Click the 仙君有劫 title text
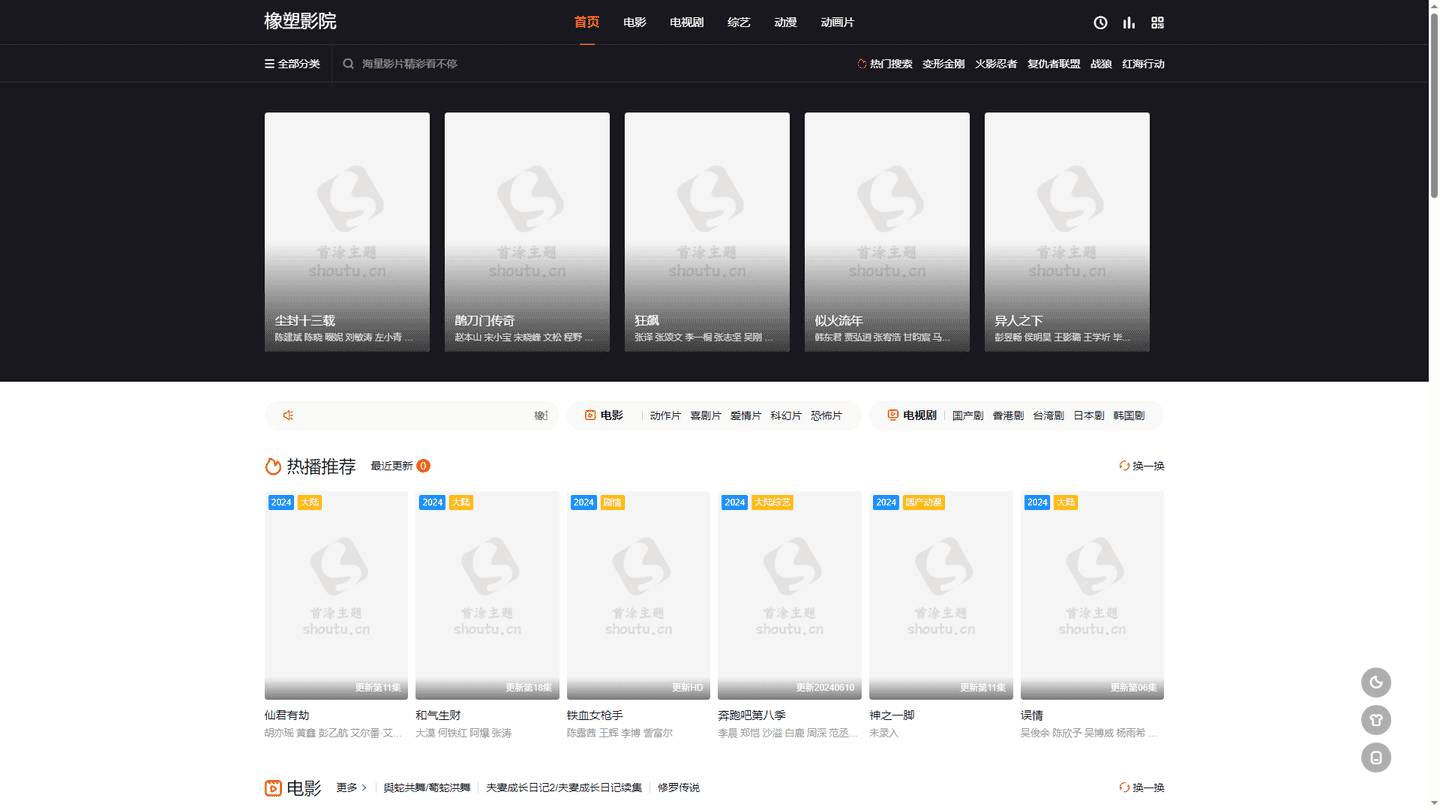 pos(287,715)
